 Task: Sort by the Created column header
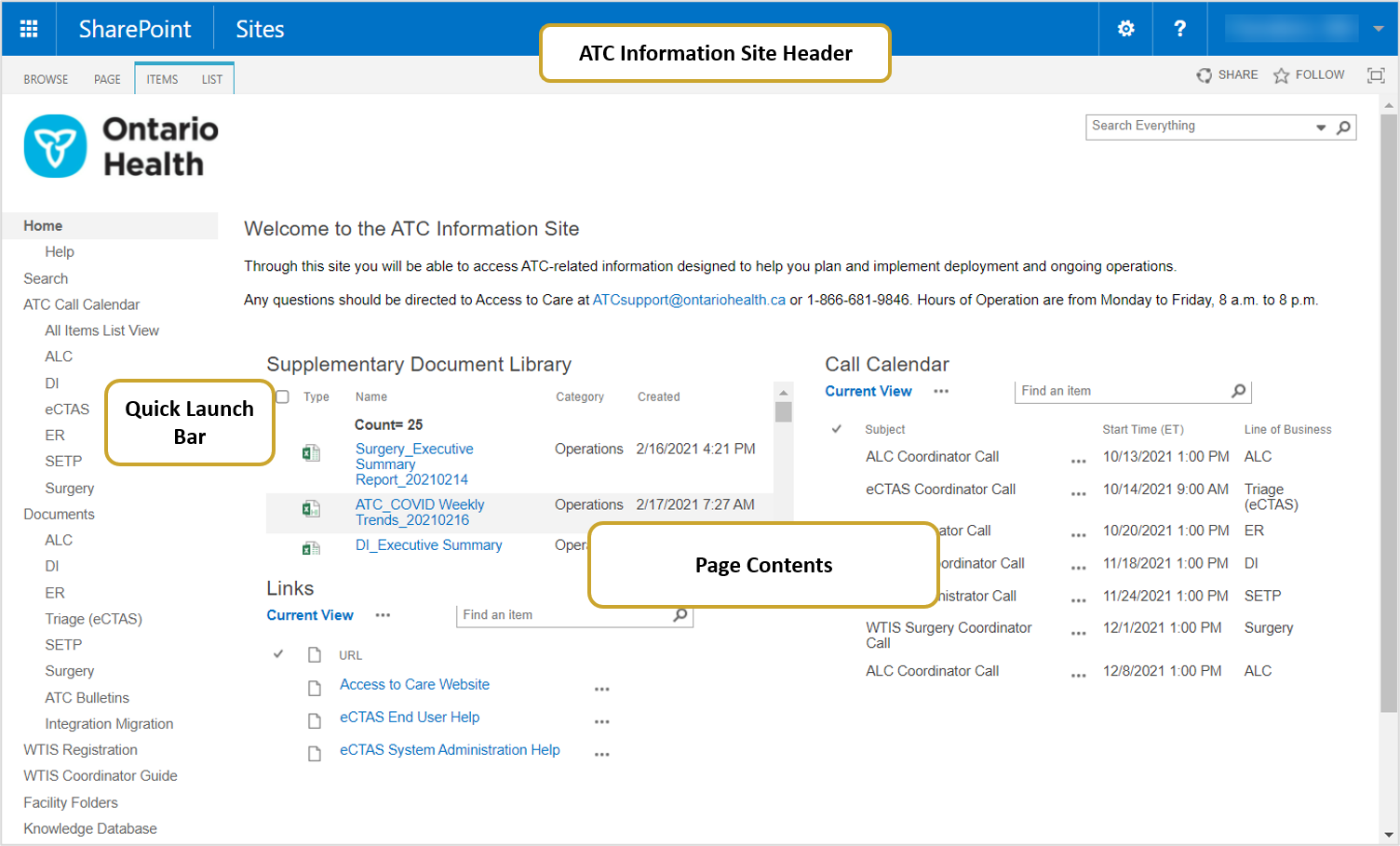coord(658,396)
